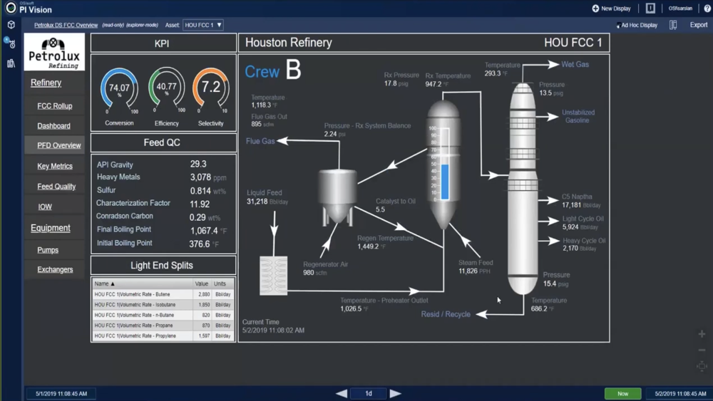Click the feed preheater exchanger symbol
713x401 pixels.
(x=273, y=276)
